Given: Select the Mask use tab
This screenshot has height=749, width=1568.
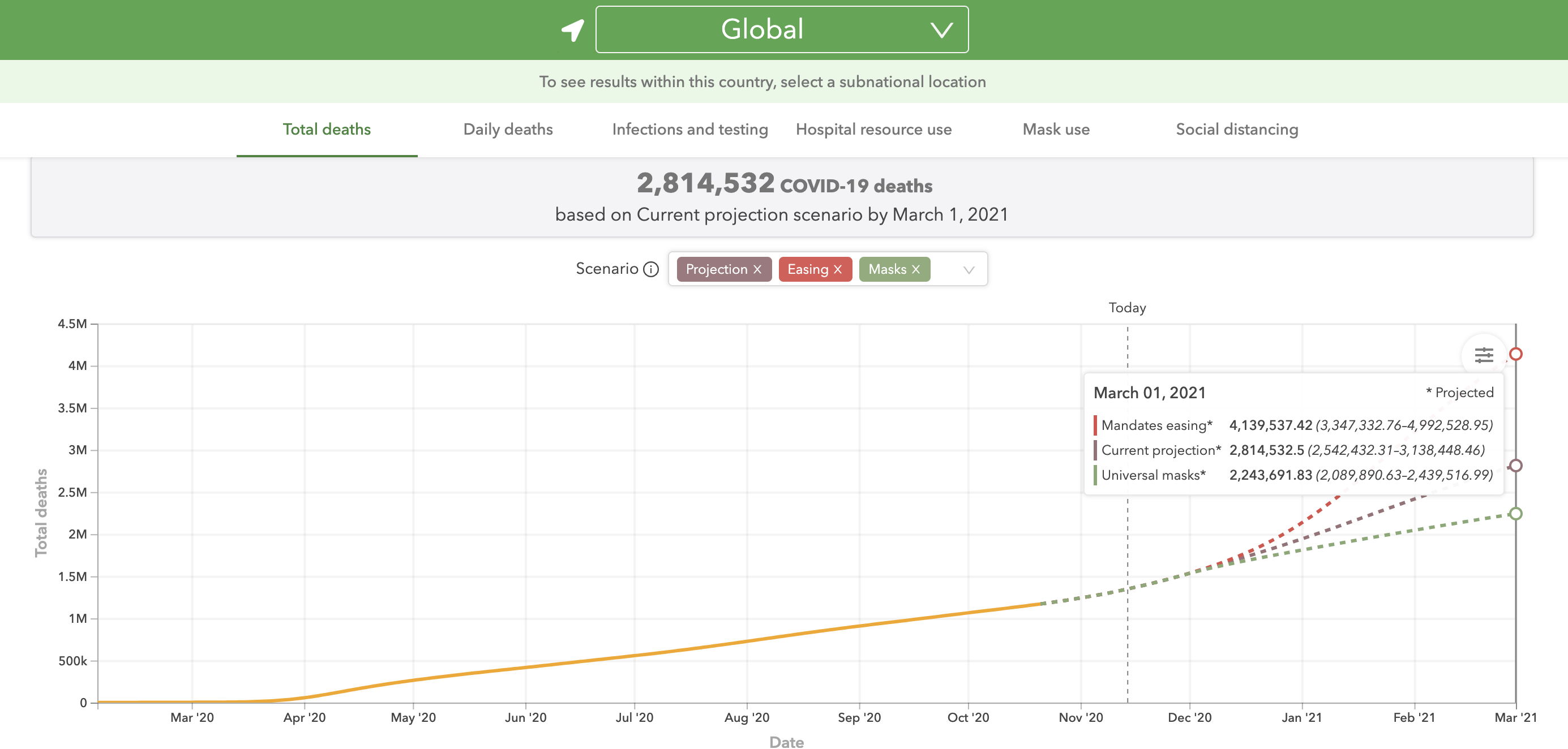Looking at the screenshot, I should click(x=1056, y=129).
